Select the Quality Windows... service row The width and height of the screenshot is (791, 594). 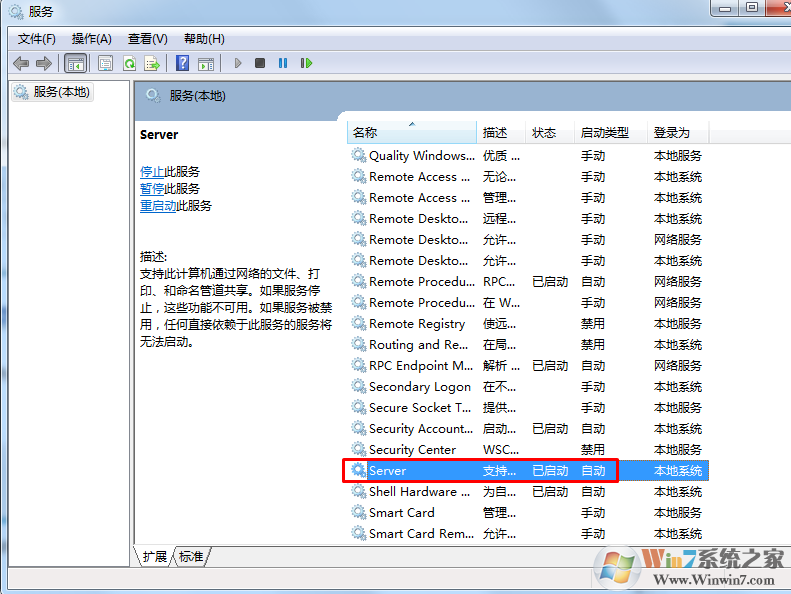(528, 155)
